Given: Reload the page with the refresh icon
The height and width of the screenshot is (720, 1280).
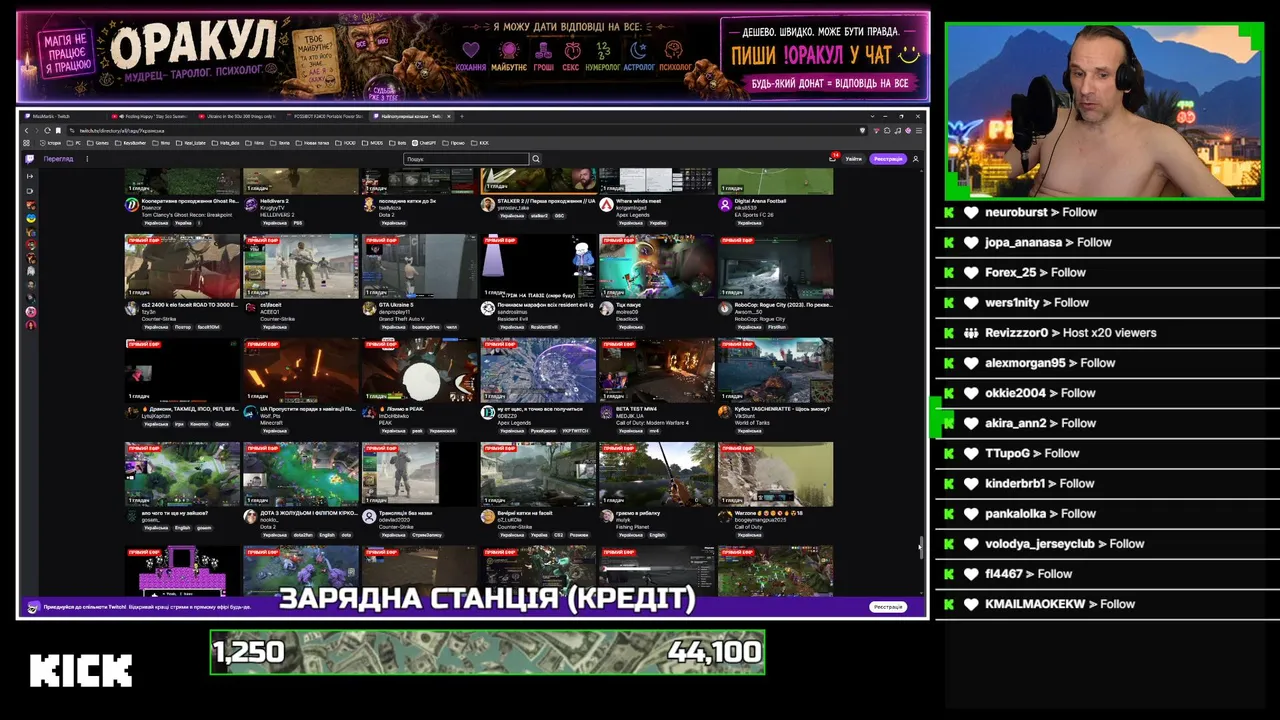Looking at the screenshot, I should (x=47, y=130).
